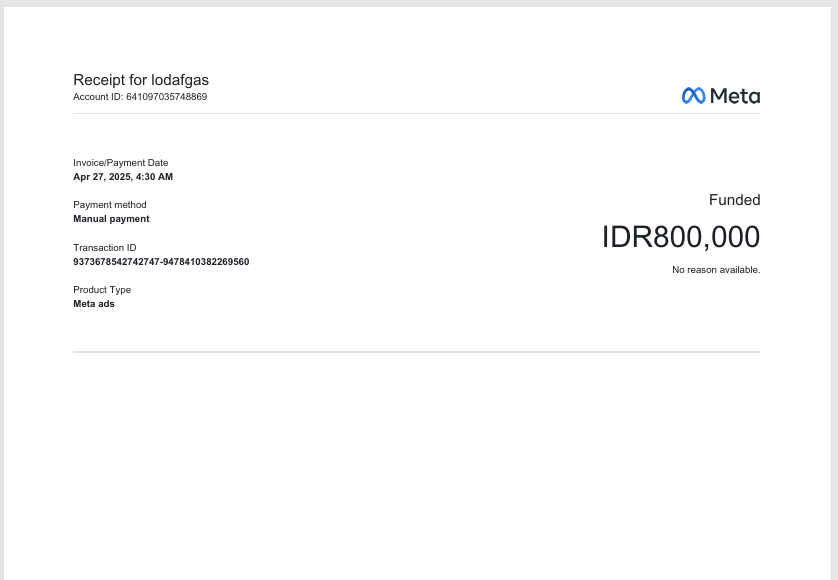
Task: Click the 'No reason available.' note
Action: click(716, 270)
